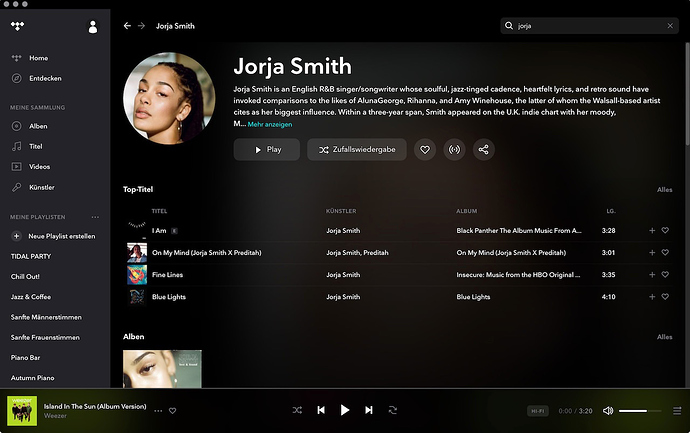Adjust the volume slider
The width and height of the screenshot is (690, 433).
coord(640,411)
